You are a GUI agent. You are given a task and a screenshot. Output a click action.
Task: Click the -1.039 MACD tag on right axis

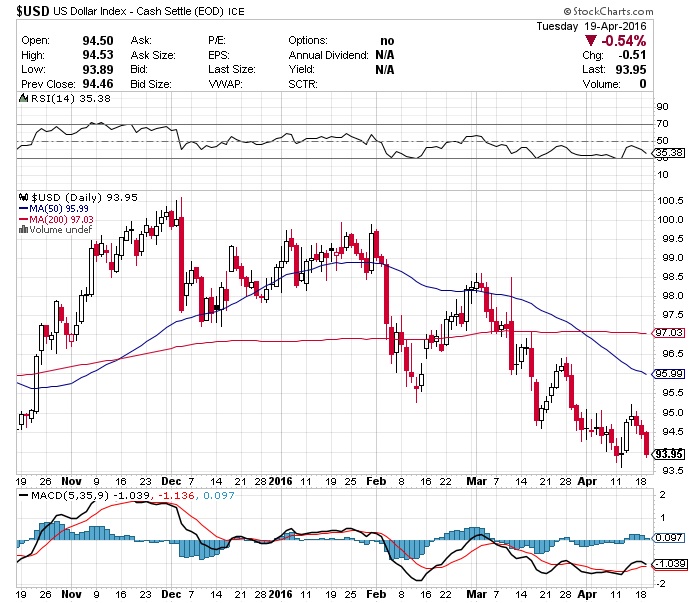click(x=670, y=564)
